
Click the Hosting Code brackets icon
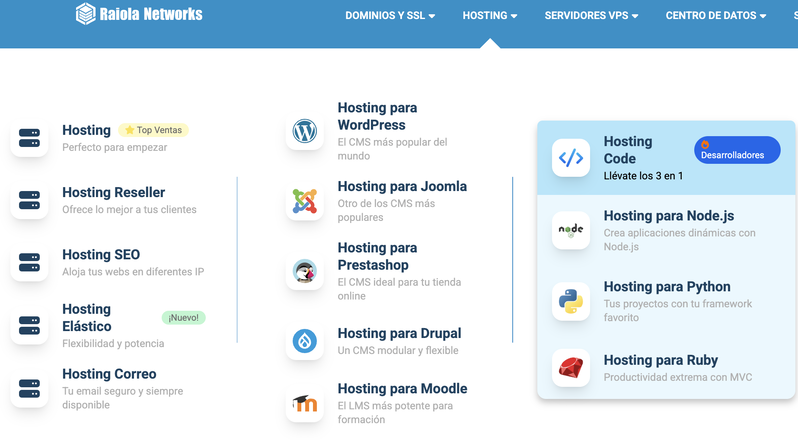point(571,158)
